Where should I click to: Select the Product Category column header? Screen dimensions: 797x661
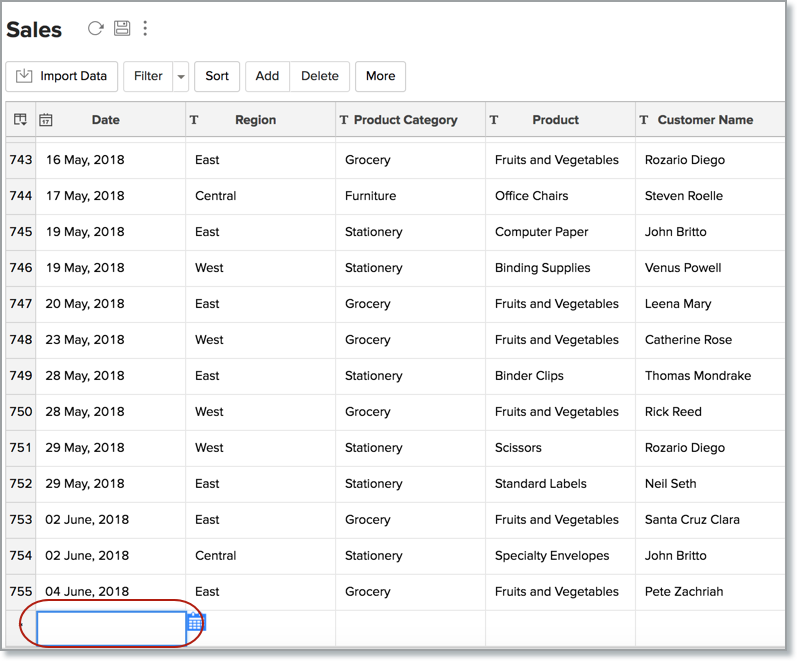[x=405, y=120]
